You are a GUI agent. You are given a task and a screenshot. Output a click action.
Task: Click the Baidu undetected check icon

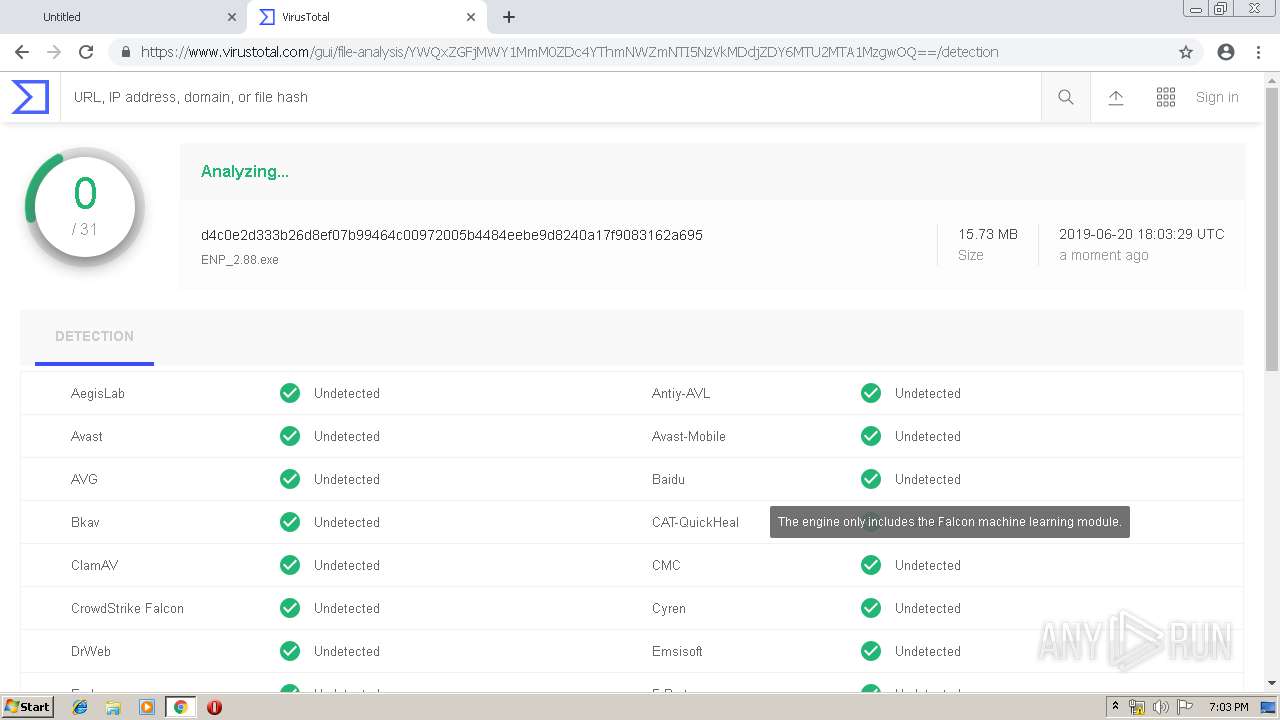(871, 479)
